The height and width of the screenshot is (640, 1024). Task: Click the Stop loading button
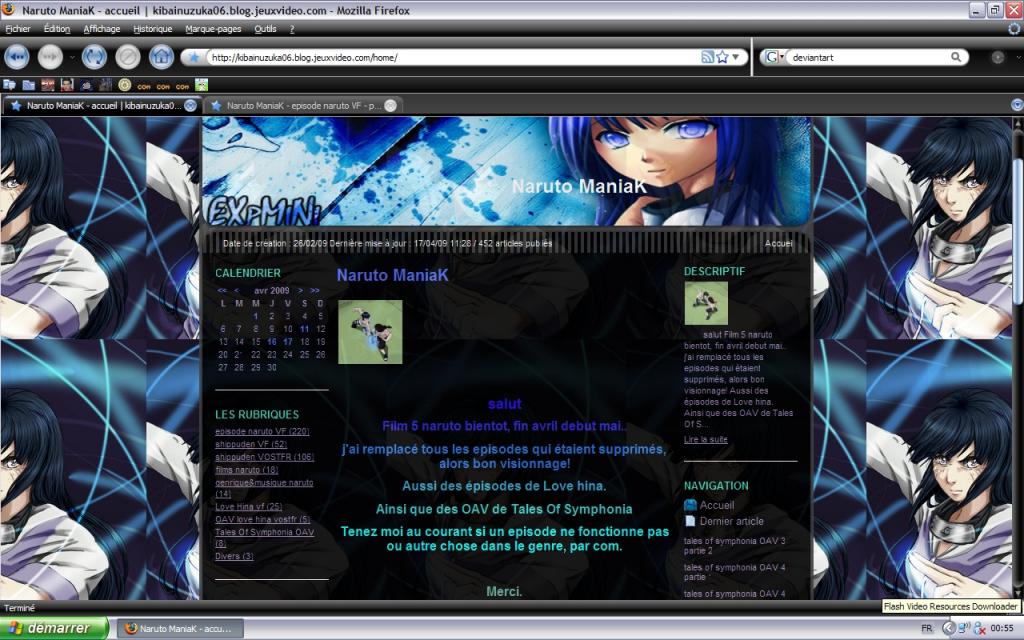128,57
